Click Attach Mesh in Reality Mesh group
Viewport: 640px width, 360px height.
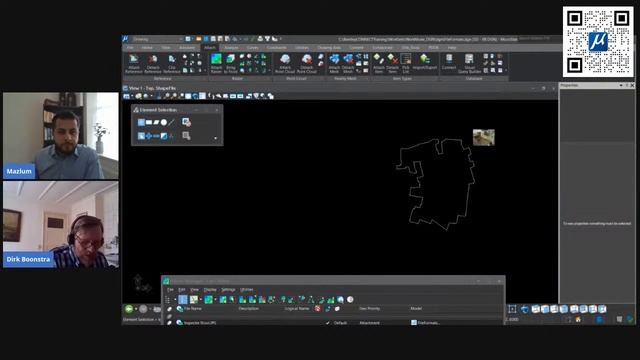(334, 64)
